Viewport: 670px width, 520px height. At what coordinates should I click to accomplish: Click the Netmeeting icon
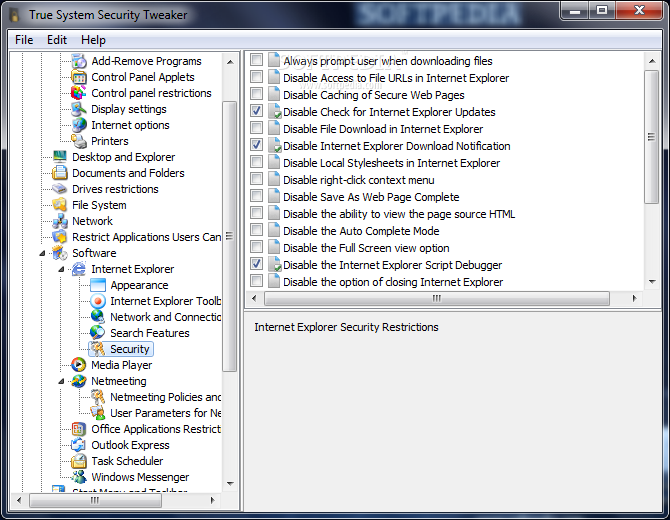pyautogui.click(x=79, y=381)
